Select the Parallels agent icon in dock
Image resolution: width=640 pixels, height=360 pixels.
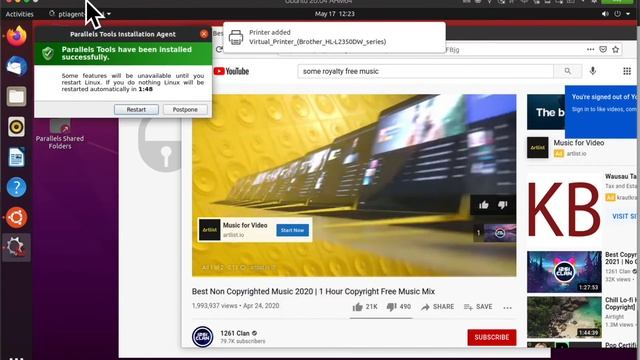(x=16, y=247)
